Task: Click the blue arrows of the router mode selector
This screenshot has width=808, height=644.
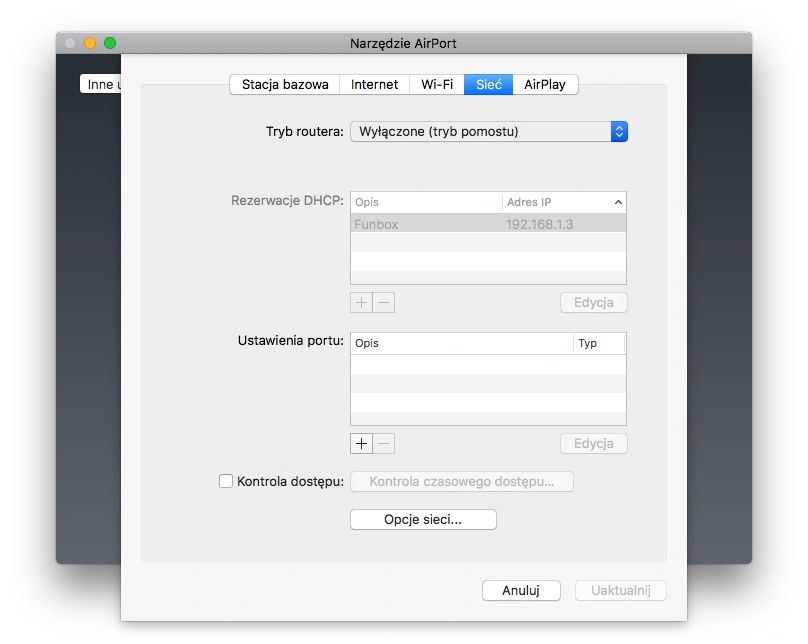Action: coord(619,131)
